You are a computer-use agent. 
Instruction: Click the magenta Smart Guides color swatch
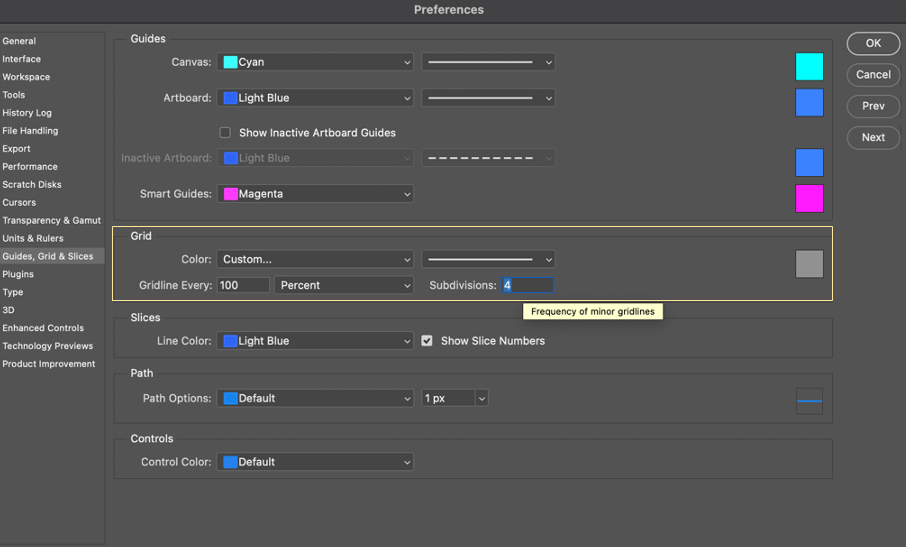coord(809,198)
